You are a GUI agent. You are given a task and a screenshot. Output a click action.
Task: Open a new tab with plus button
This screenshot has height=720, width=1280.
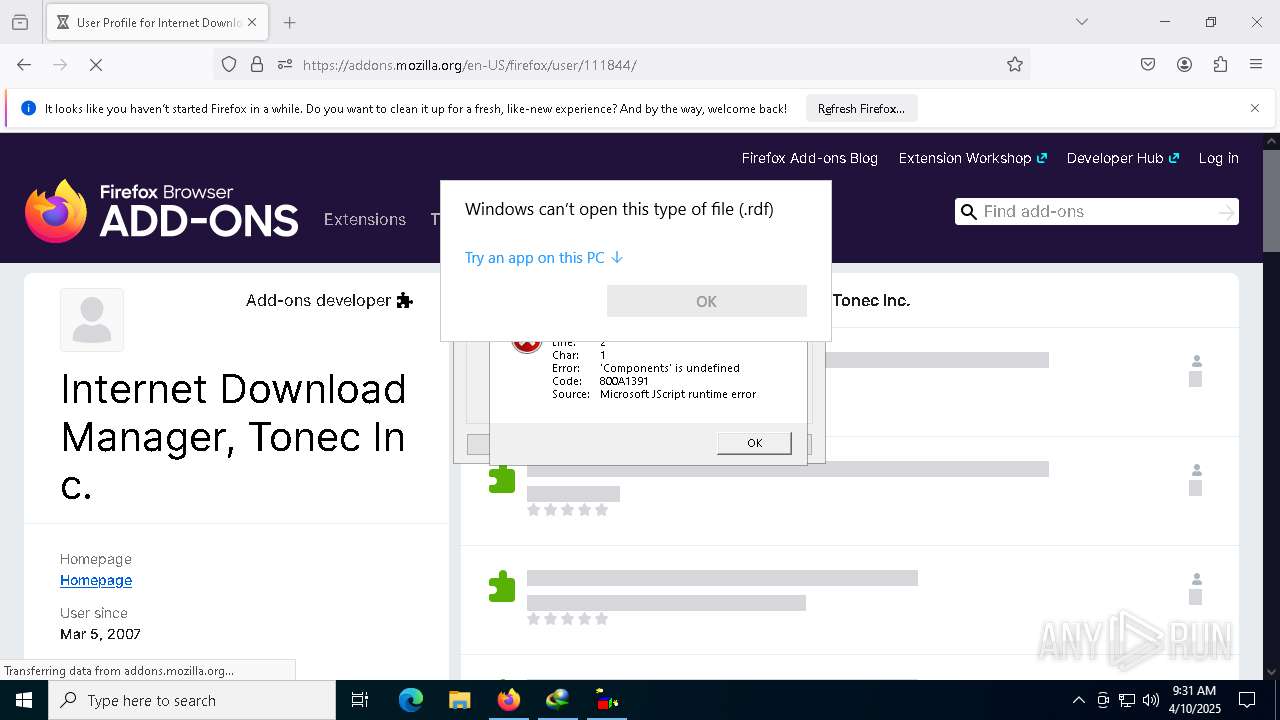tap(289, 22)
